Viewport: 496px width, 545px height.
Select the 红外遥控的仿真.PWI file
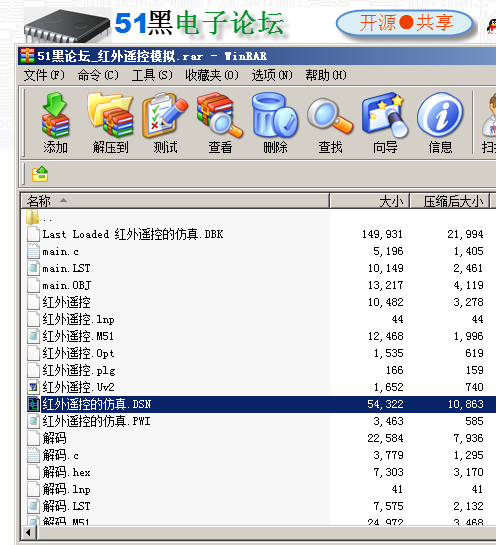96,421
